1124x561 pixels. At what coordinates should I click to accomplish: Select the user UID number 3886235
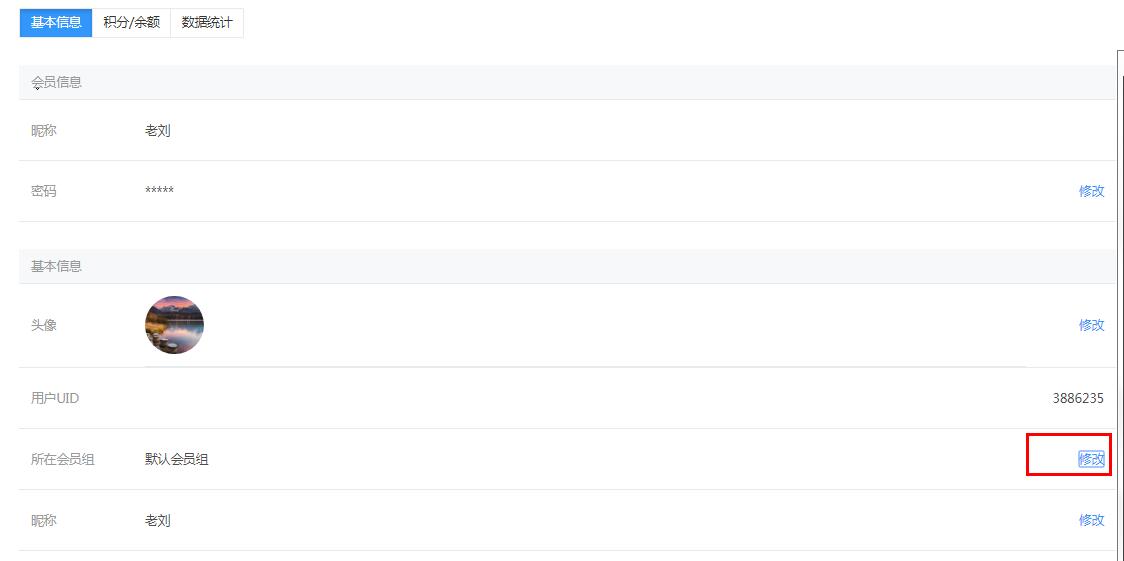coord(1077,398)
